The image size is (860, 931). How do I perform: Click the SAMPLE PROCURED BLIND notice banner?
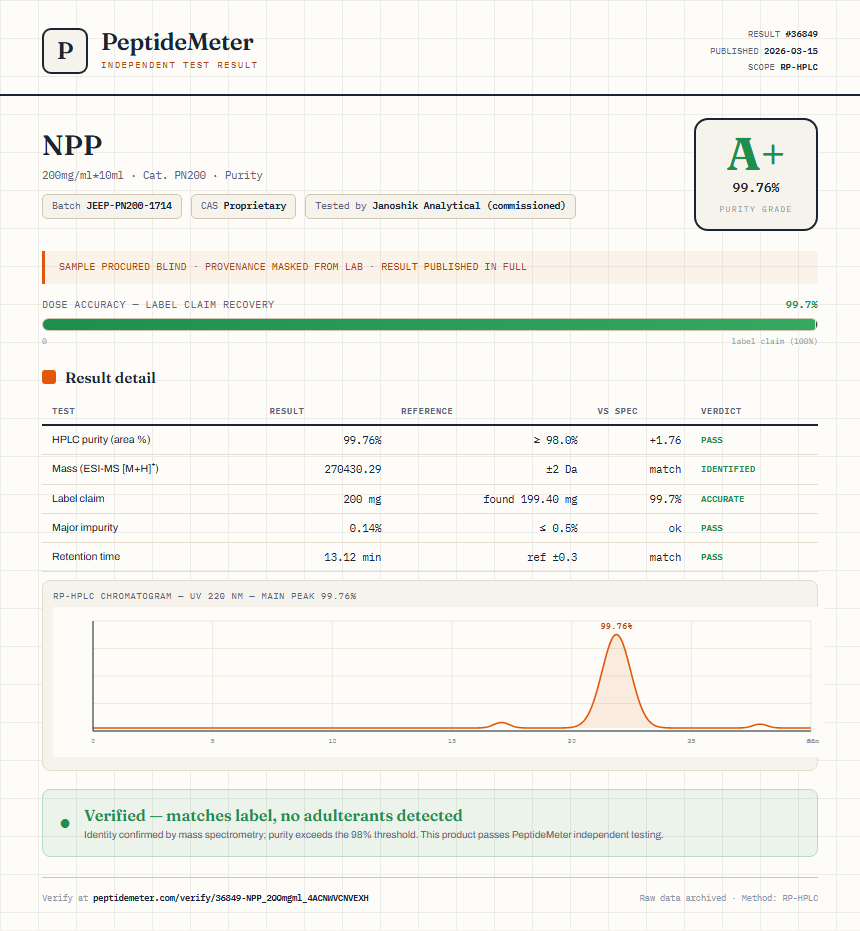[x=430, y=267]
